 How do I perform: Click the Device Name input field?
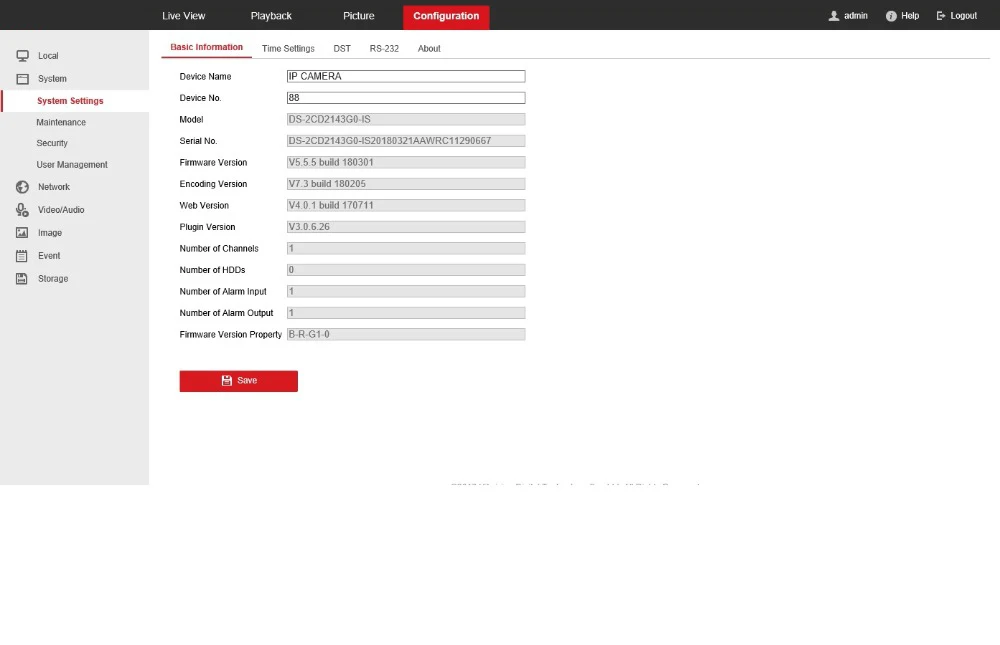point(406,77)
